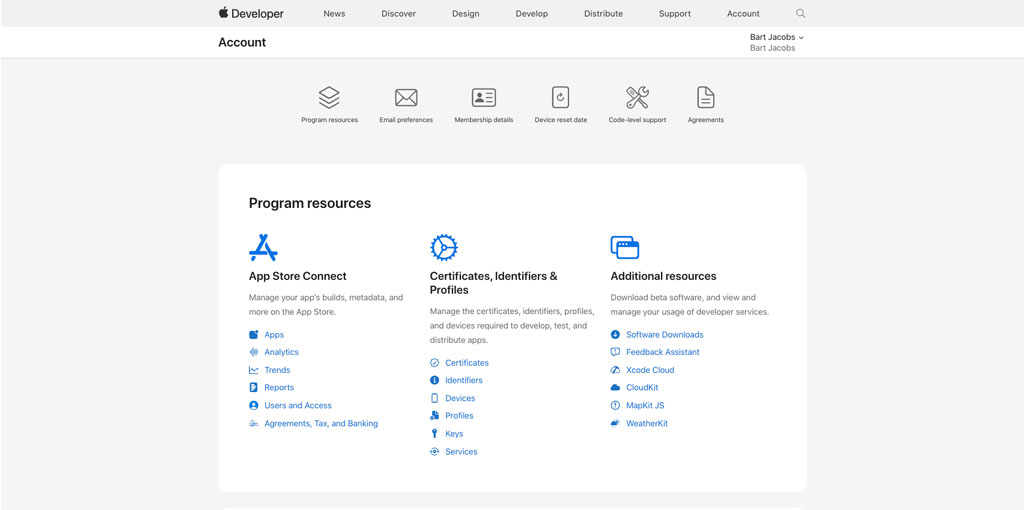Click the Additional resources windows icon
The width and height of the screenshot is (1024, 510).
point(625,247)
